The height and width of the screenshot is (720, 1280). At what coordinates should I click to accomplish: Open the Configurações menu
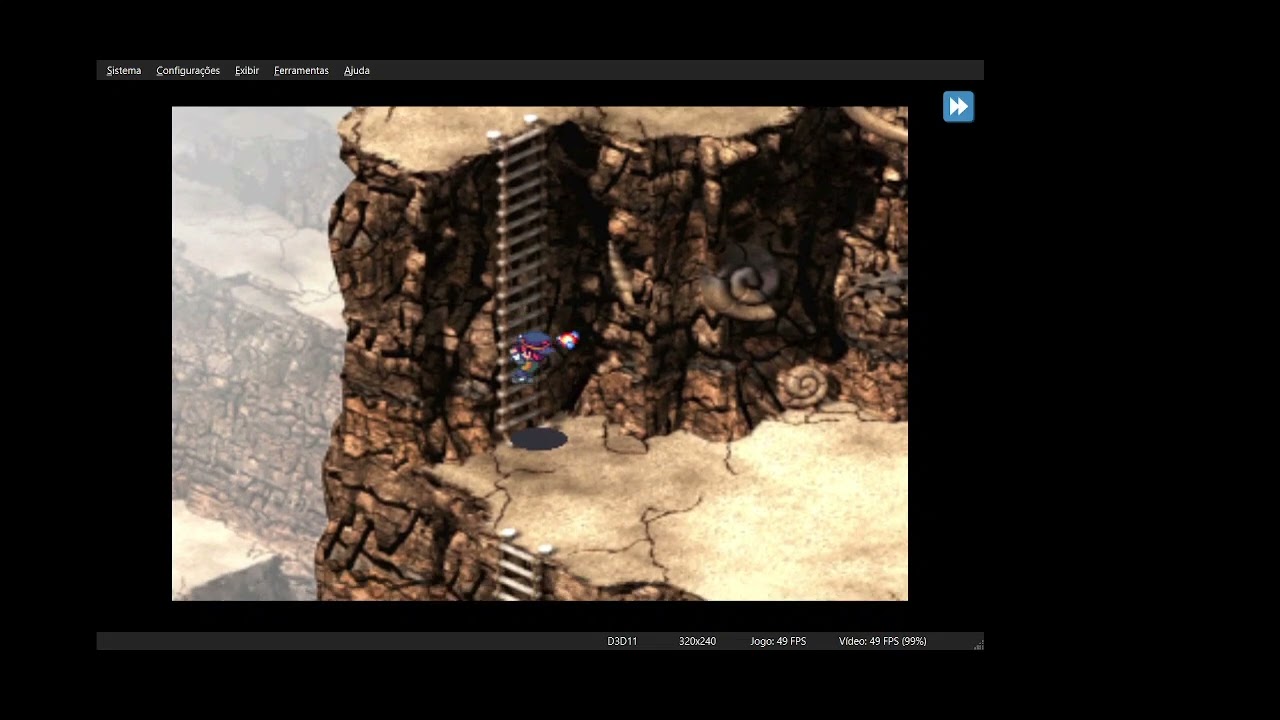(x=188, y=71)
